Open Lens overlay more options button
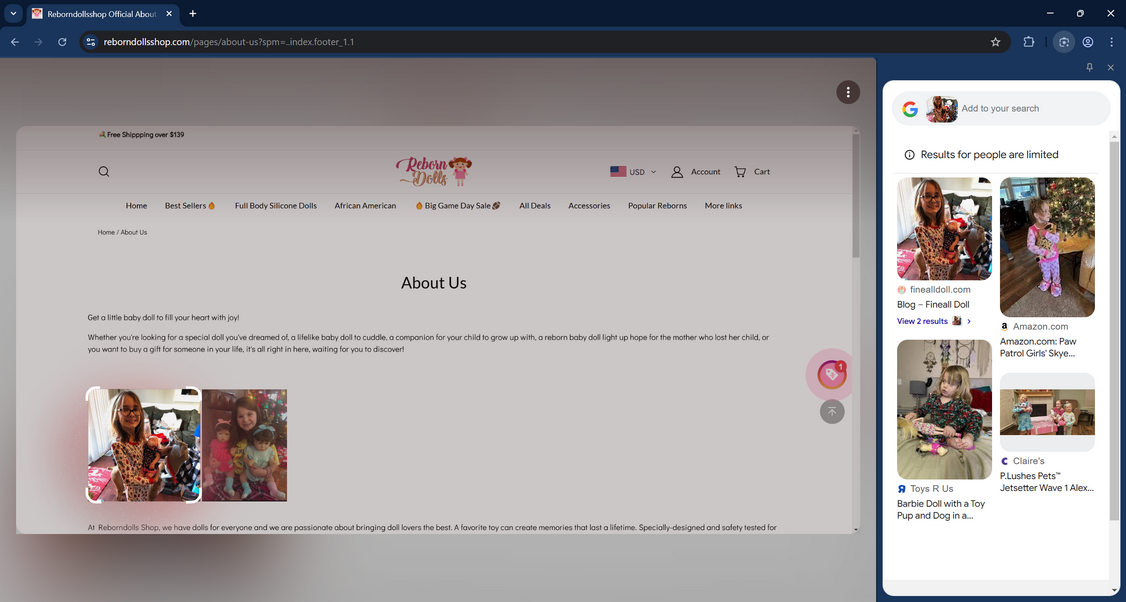Viewport: 1126px width, 602px height. click(848, 92)
